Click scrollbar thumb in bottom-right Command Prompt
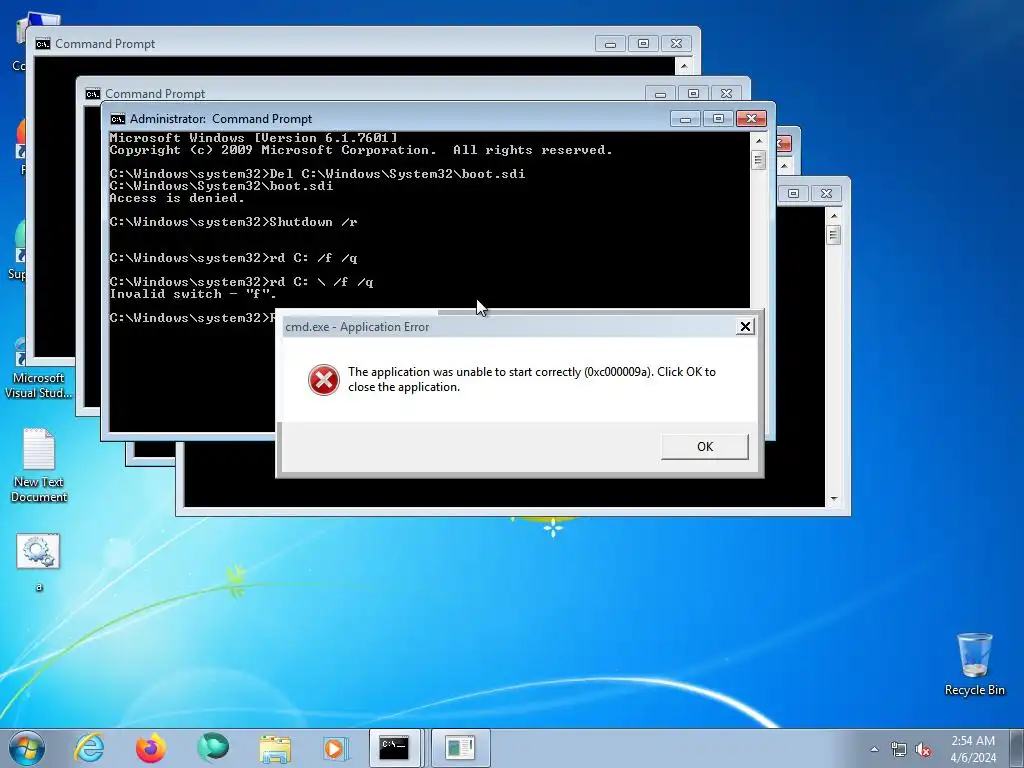Screen dimensions: 1024x768 click(833, 235)
